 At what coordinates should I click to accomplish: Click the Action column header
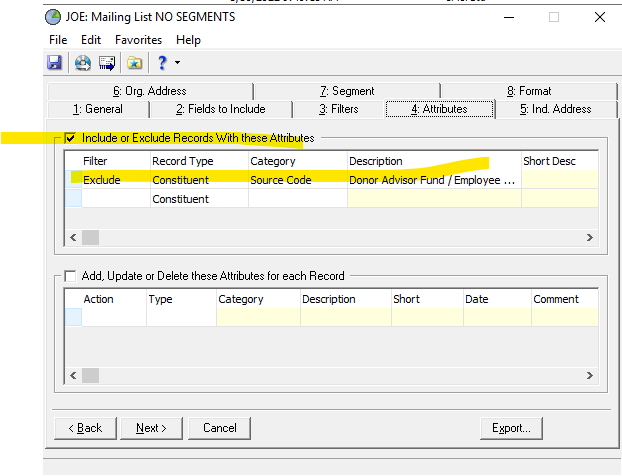click(x=114, y=299)
